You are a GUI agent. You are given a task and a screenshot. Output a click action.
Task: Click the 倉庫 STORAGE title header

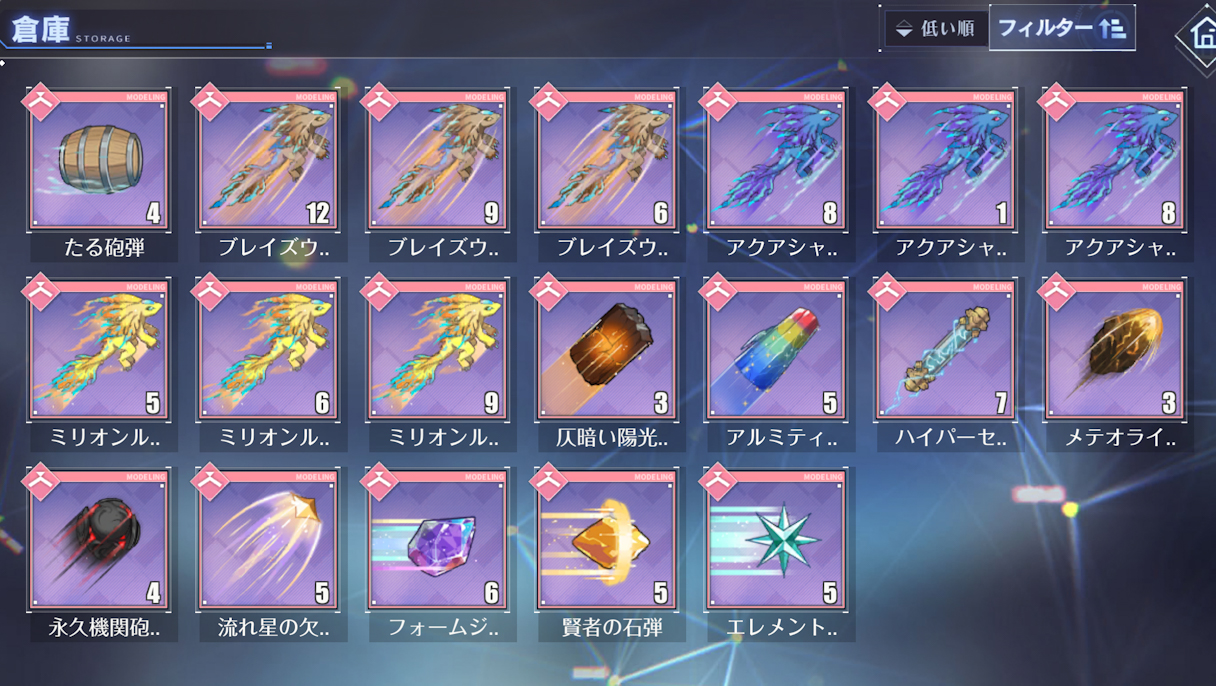pyautogui.click(x=70, y=30)
